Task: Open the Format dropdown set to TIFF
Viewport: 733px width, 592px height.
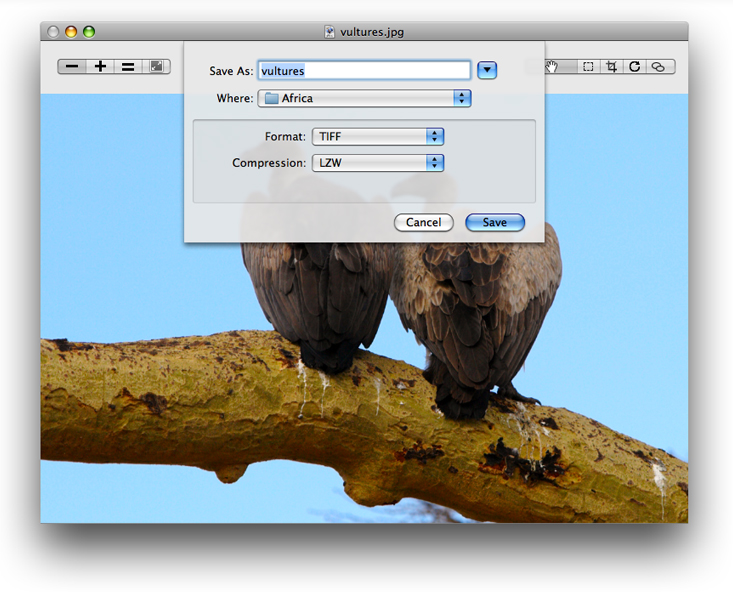Action: point(377,136)
